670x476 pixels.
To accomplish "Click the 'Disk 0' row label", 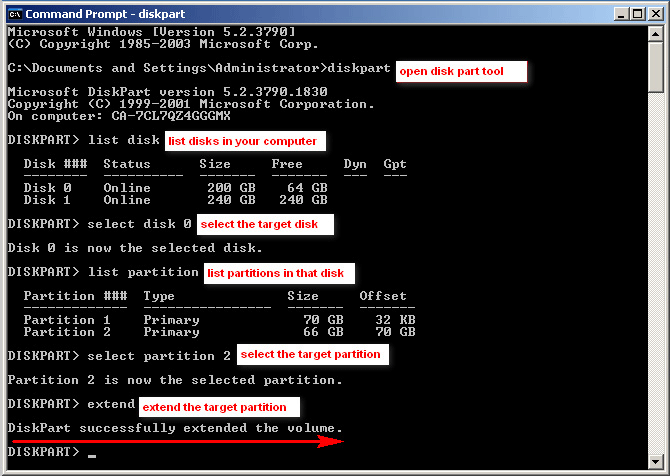I will tap(47, 188).
